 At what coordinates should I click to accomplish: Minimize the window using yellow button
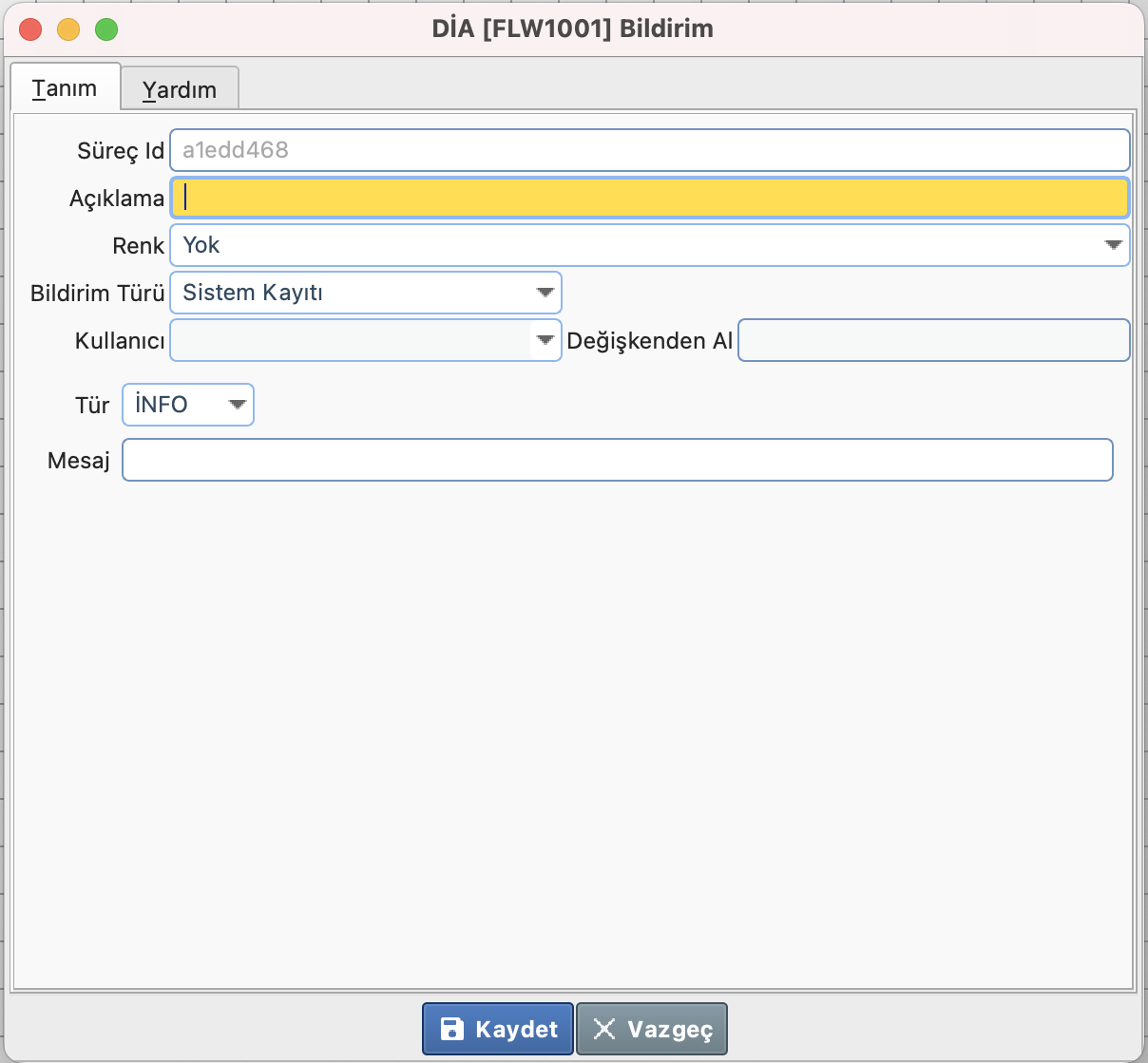[68, 29]
